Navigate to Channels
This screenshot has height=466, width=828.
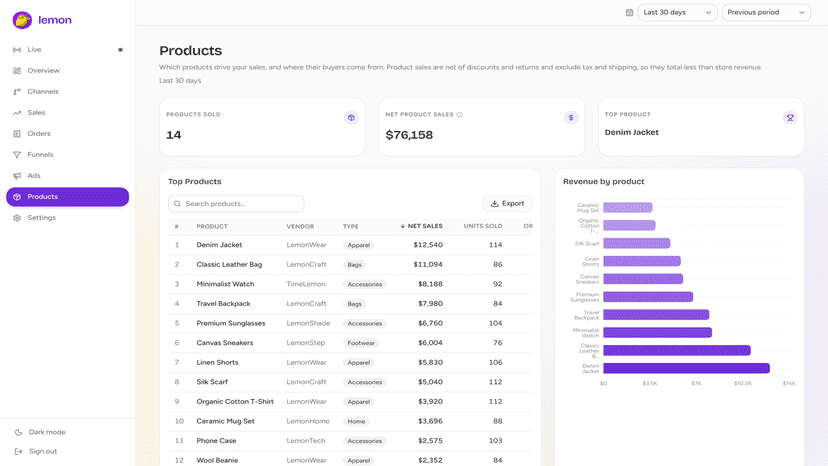(68, 92)
